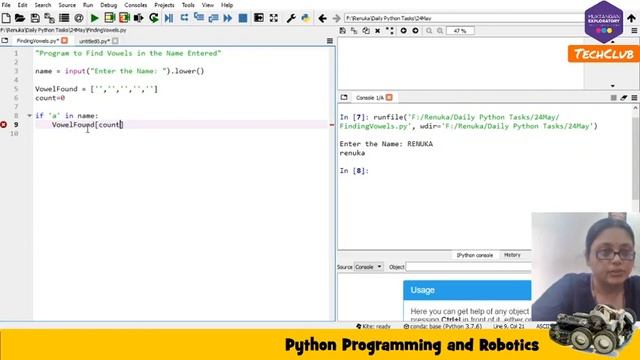Show previous plot arrow

pos(403,31)
